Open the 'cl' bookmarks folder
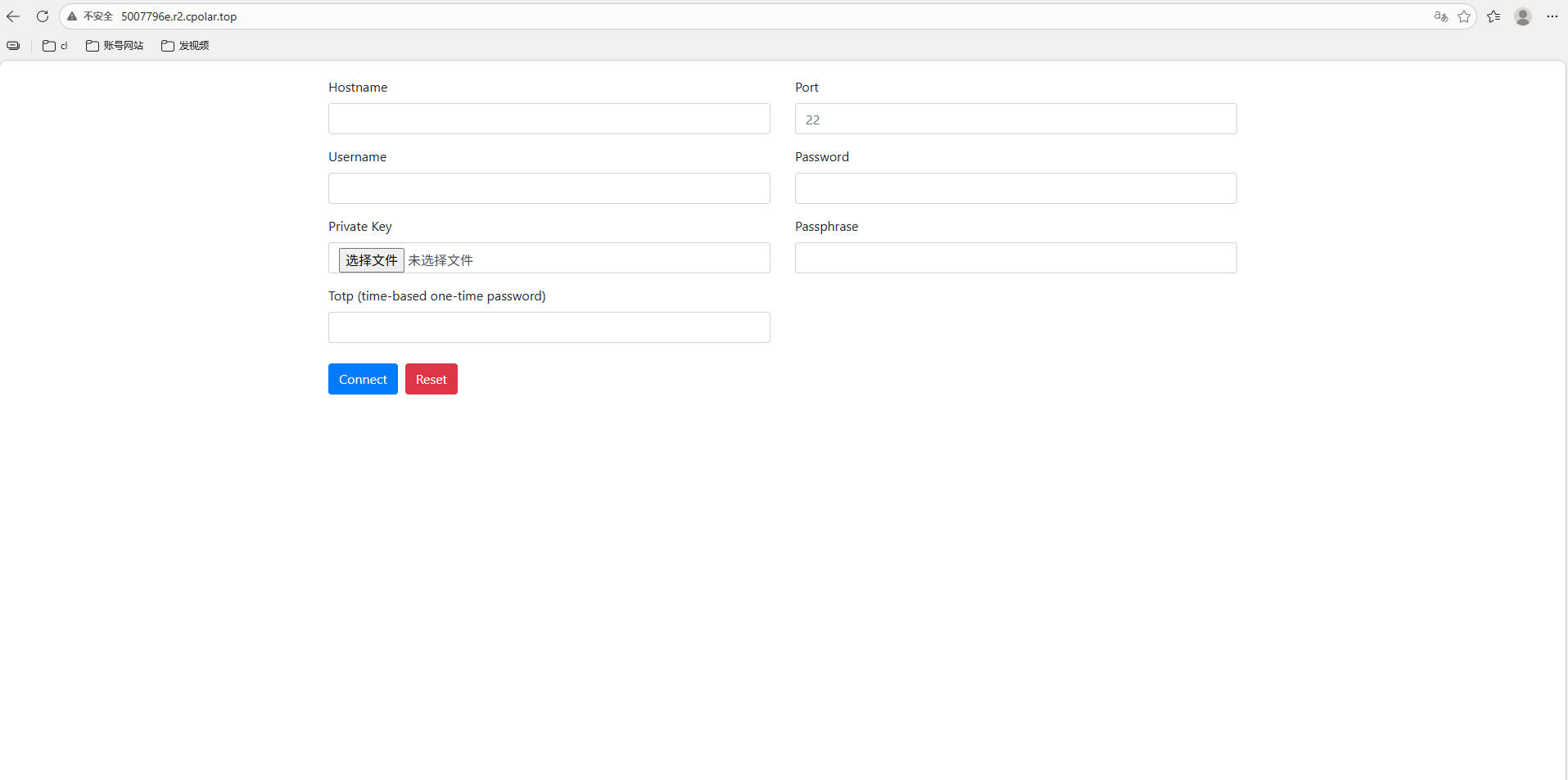Viewport: 1568px width, 780px height. tap(55, 46)
